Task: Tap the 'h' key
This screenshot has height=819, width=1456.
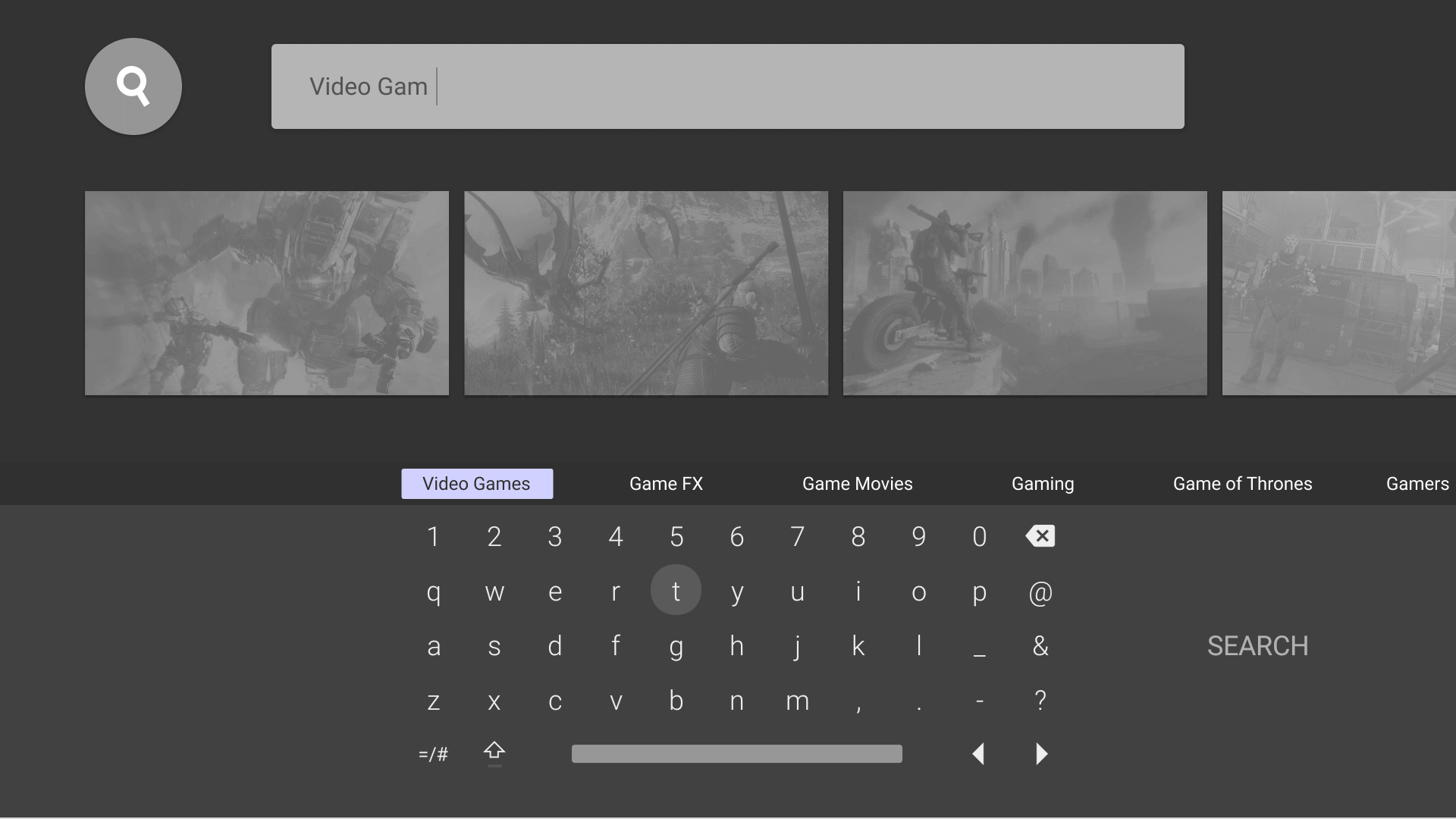Action: click(x=737, y=646)
